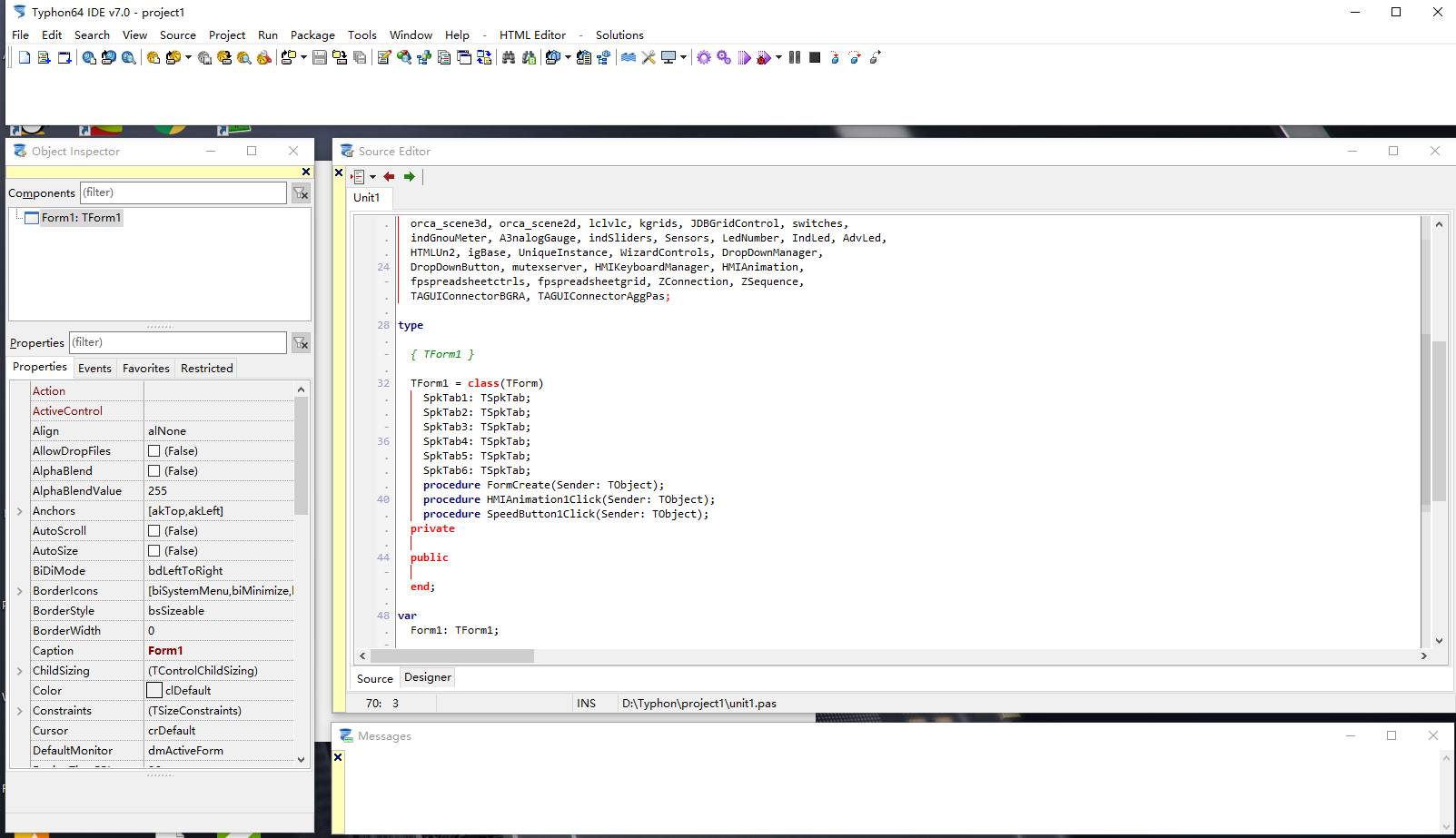This screenshot has height=838, width=1456.
Task: Click the notepad-with-pencil toolbar icon
Action: tap(384, 57)
